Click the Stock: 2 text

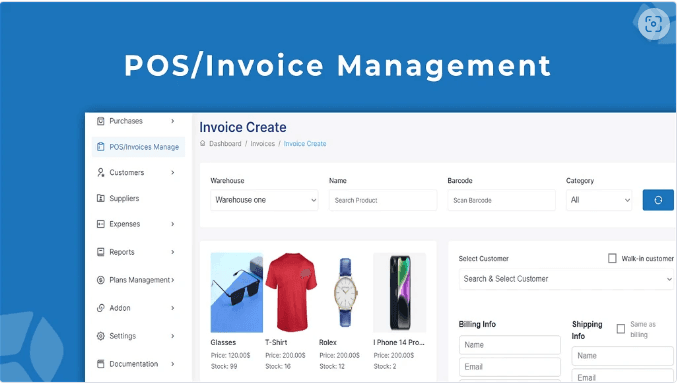point(385,366)
